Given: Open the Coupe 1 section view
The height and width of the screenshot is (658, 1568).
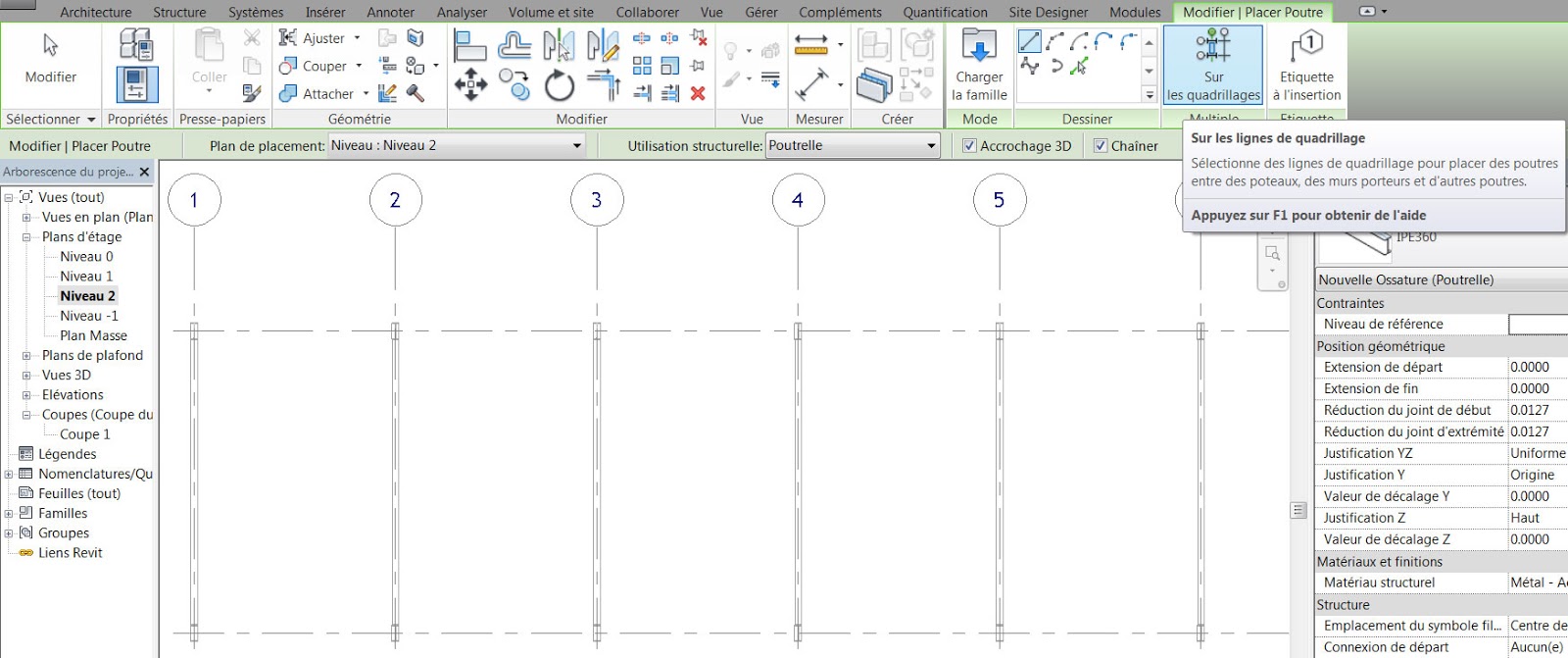Looking at the screenshot, I should [x=84, y=433].
